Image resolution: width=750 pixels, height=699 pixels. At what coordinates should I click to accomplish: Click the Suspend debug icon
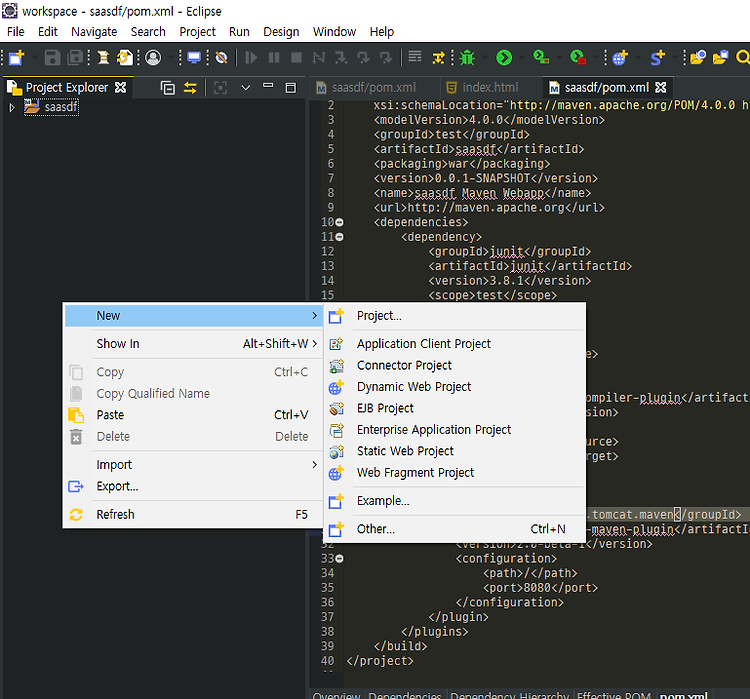[x=274, y=58]
